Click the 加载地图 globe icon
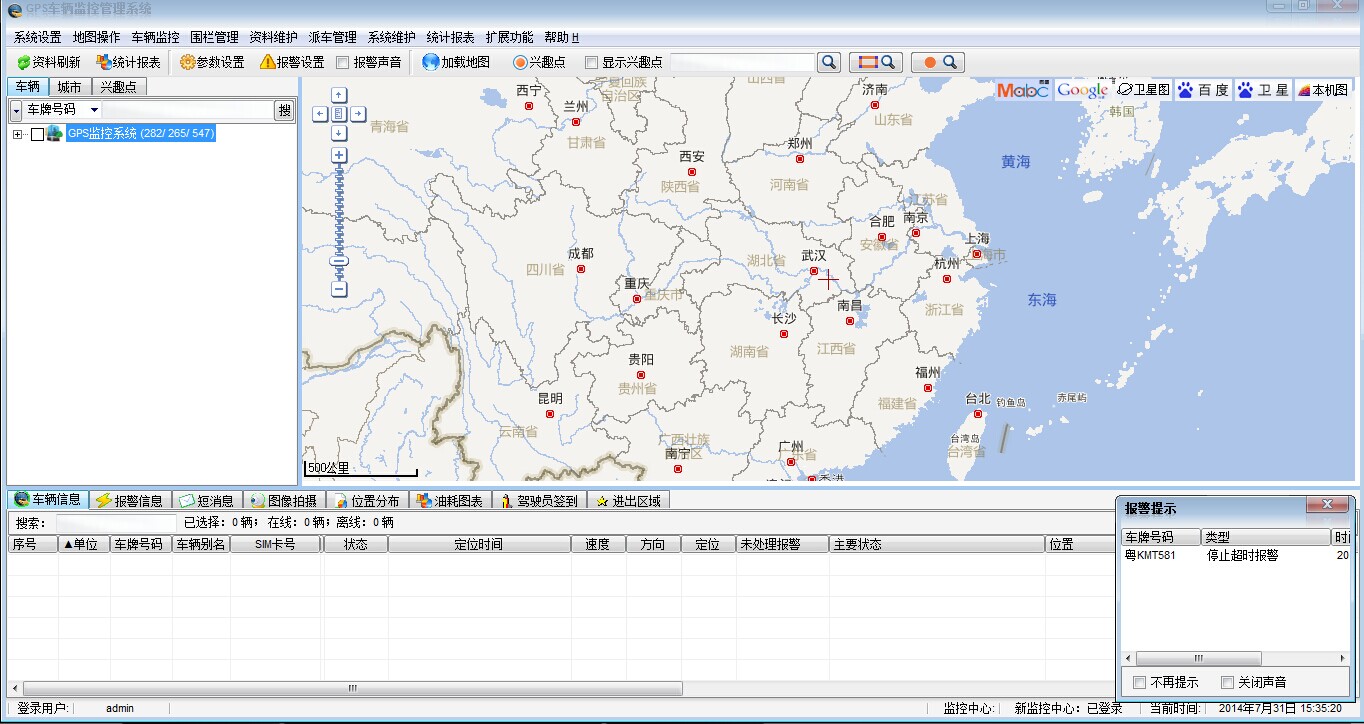Screen dimensions: 1364x724 (431, 62)
